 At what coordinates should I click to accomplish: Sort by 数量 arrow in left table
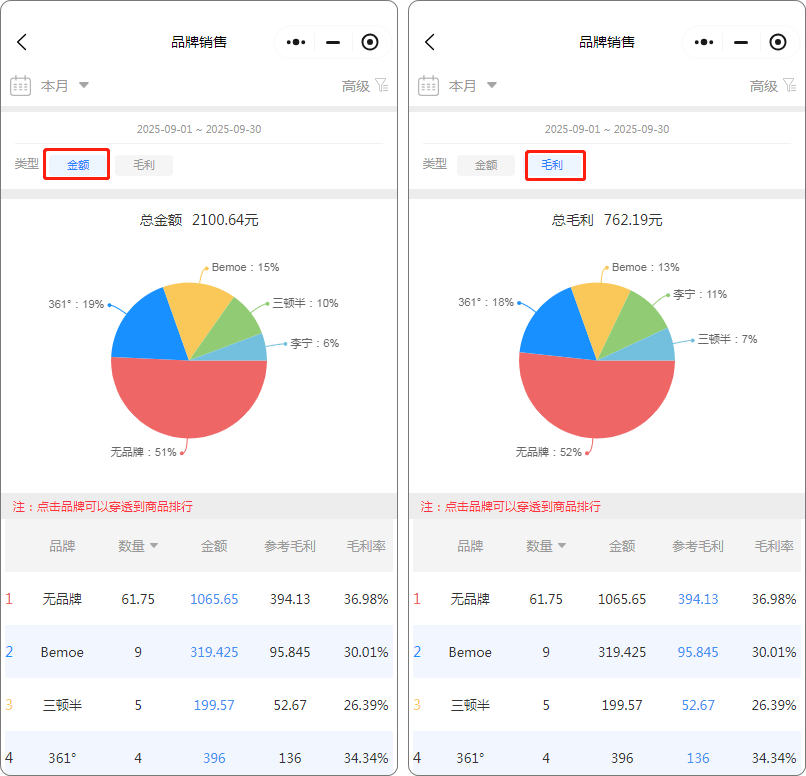point(154,546)
